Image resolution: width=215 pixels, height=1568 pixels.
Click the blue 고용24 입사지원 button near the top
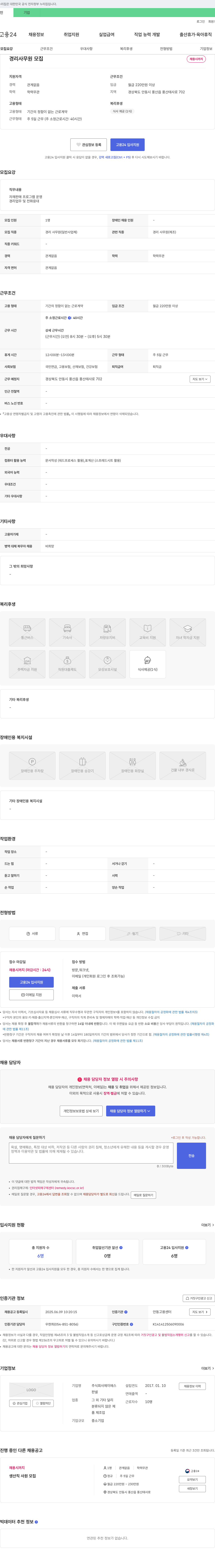click(127, 145)
